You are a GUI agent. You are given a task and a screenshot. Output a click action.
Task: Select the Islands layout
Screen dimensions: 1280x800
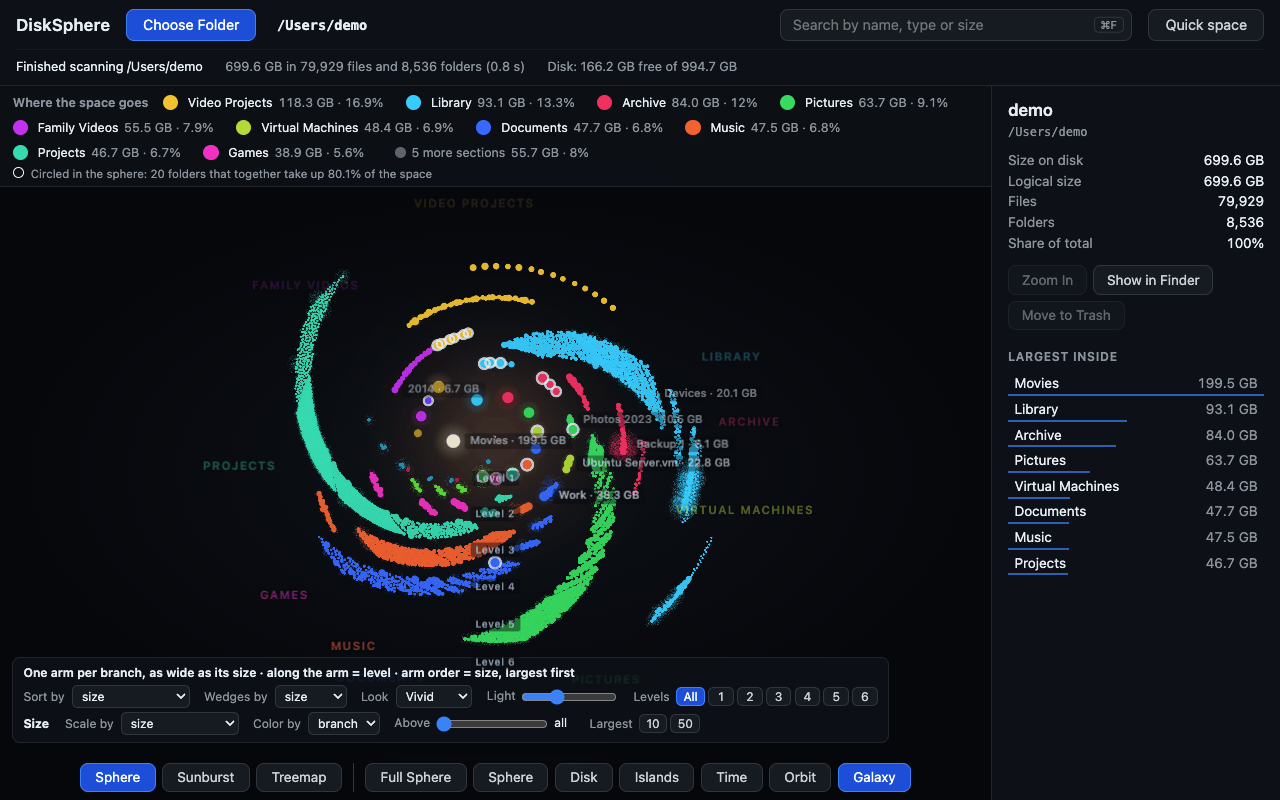point(657,777)
